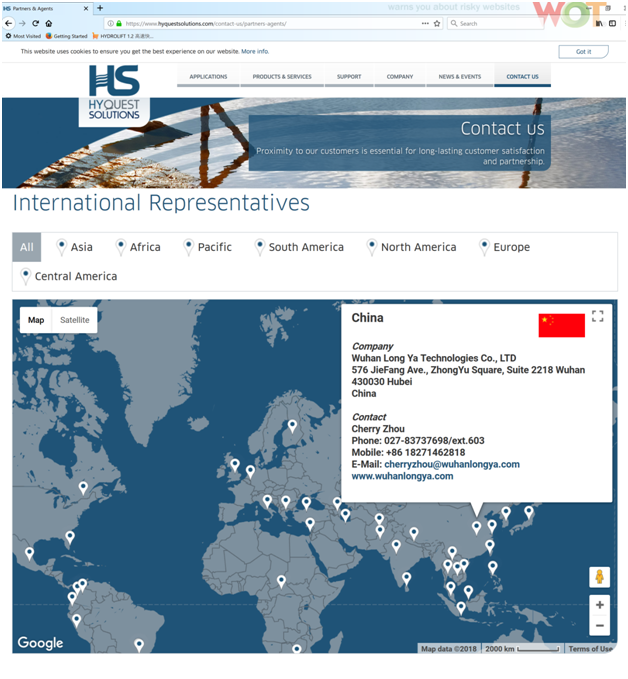Filter representatives by Africa

click(x=138, y=247)
